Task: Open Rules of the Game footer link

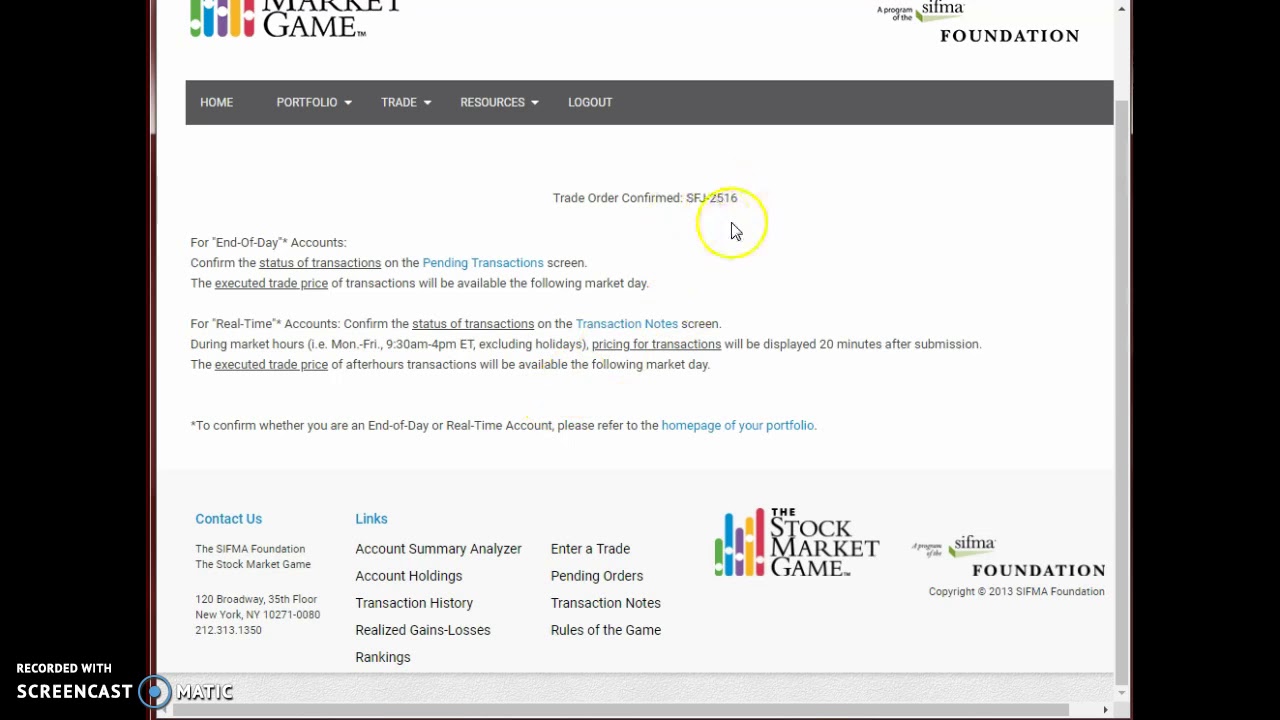Action: [606, 630]
